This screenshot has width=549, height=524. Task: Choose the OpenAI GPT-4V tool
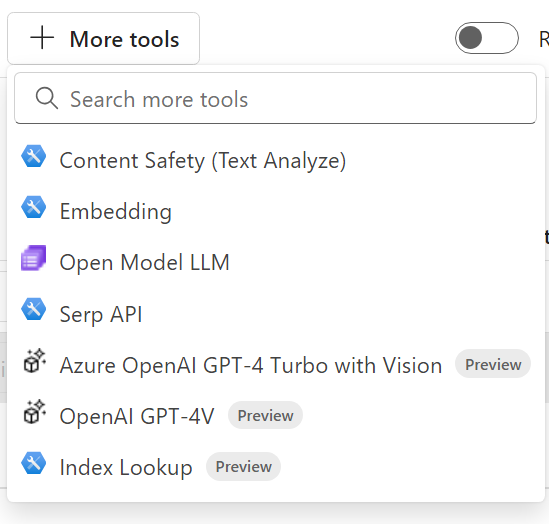(x=276, y=416)
